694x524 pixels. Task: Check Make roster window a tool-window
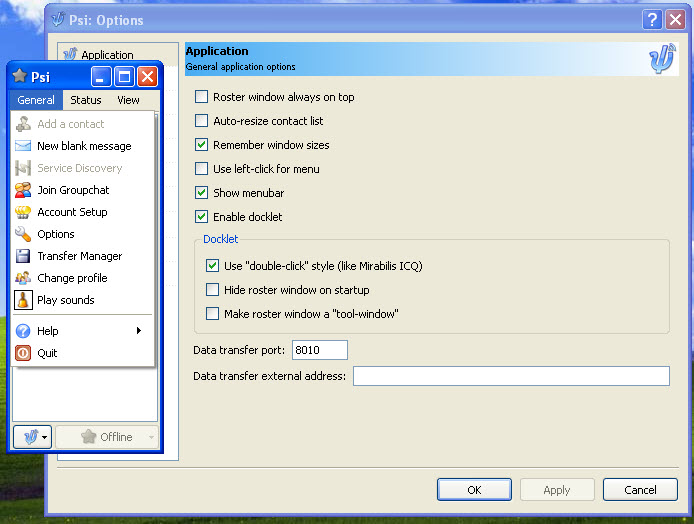point(212,313)
